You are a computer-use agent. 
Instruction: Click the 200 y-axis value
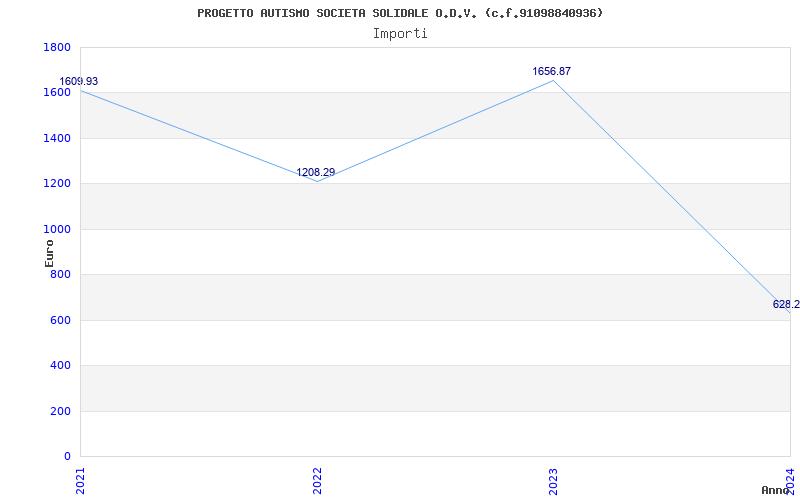(x=60, y=411)
